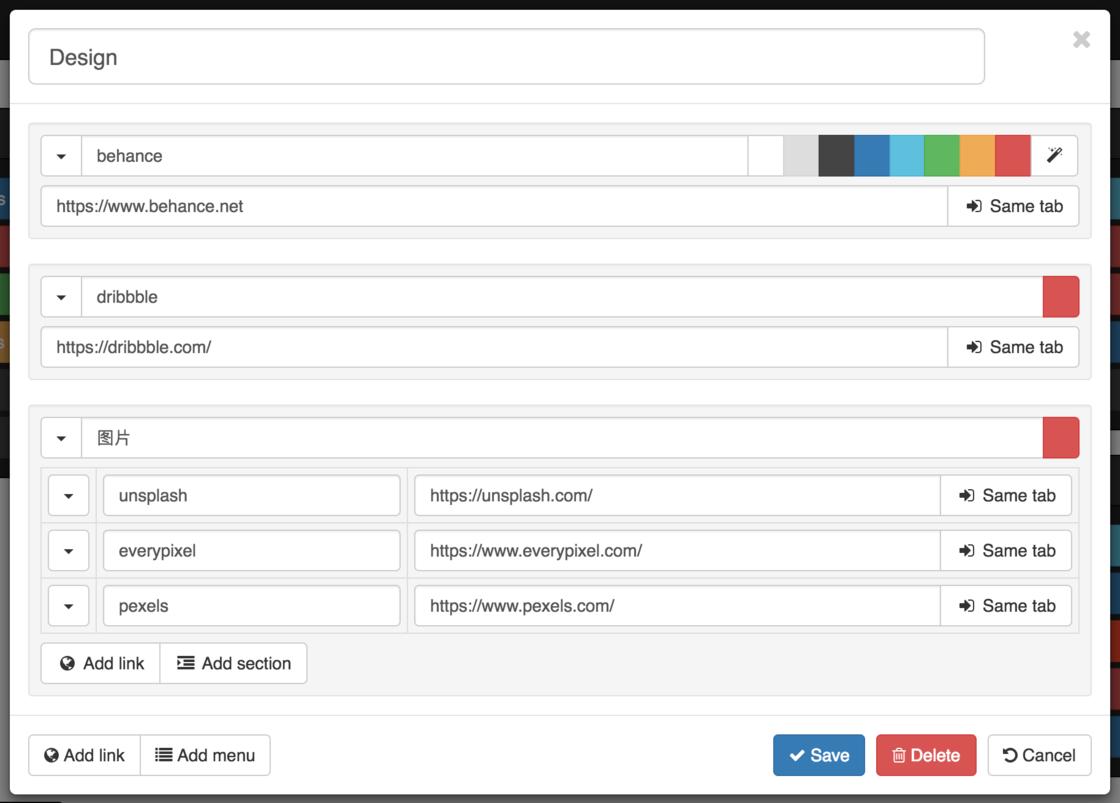Click Add link in the dialog footer
Image resolution: width=1120 pixels, height=803 pixels.
point(84,755)
